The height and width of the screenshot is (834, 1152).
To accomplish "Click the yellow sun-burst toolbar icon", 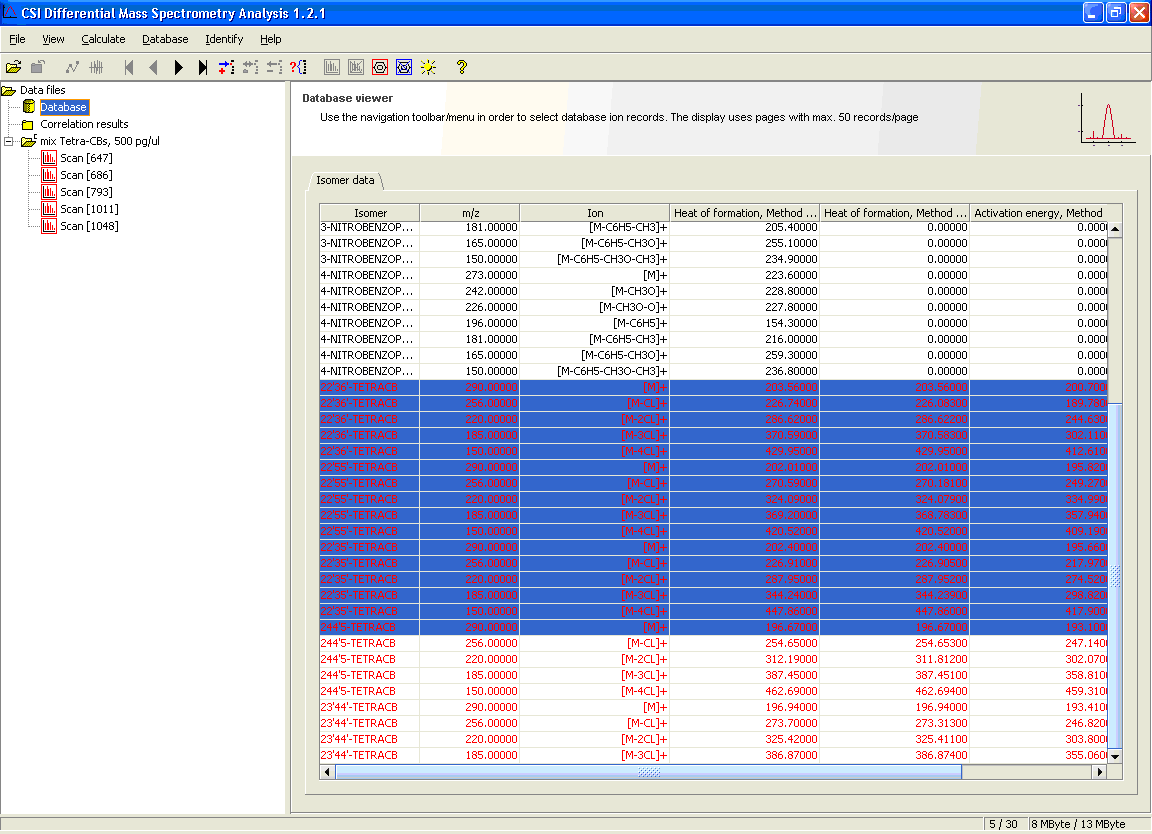I will [428, 67].
